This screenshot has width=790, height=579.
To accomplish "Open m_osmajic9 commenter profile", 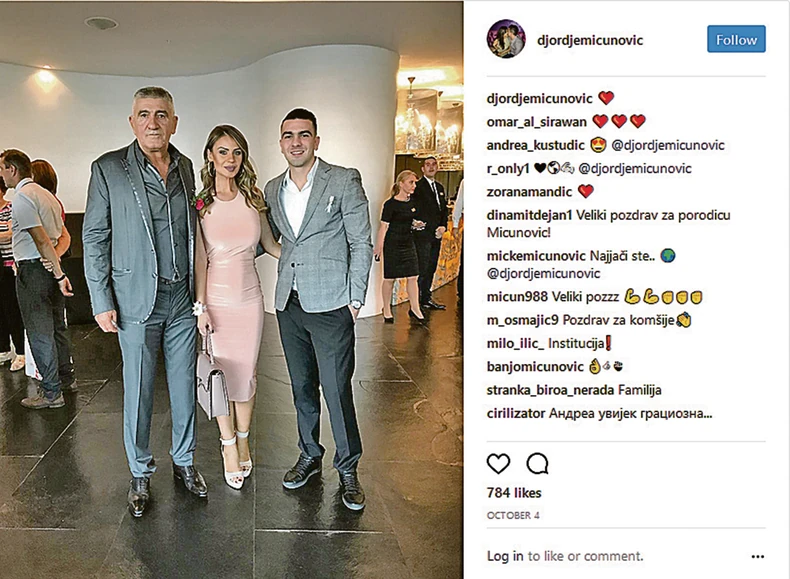I will 522,320.
